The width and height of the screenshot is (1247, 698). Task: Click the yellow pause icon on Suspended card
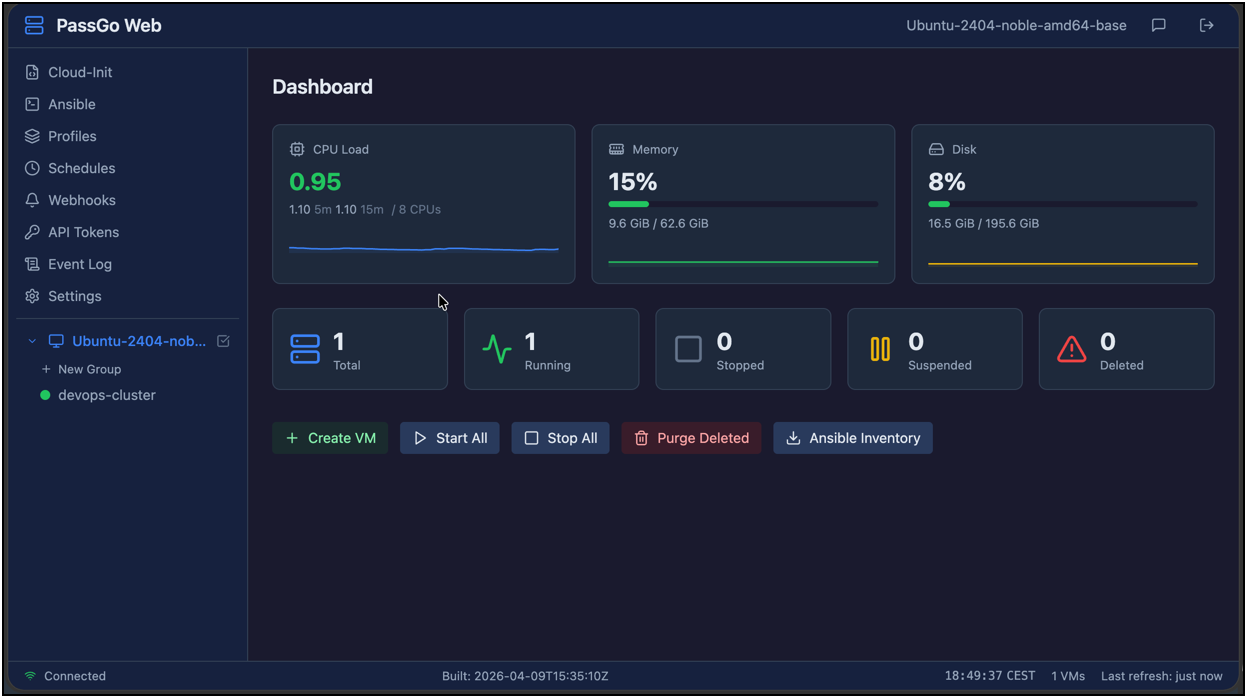880,349
